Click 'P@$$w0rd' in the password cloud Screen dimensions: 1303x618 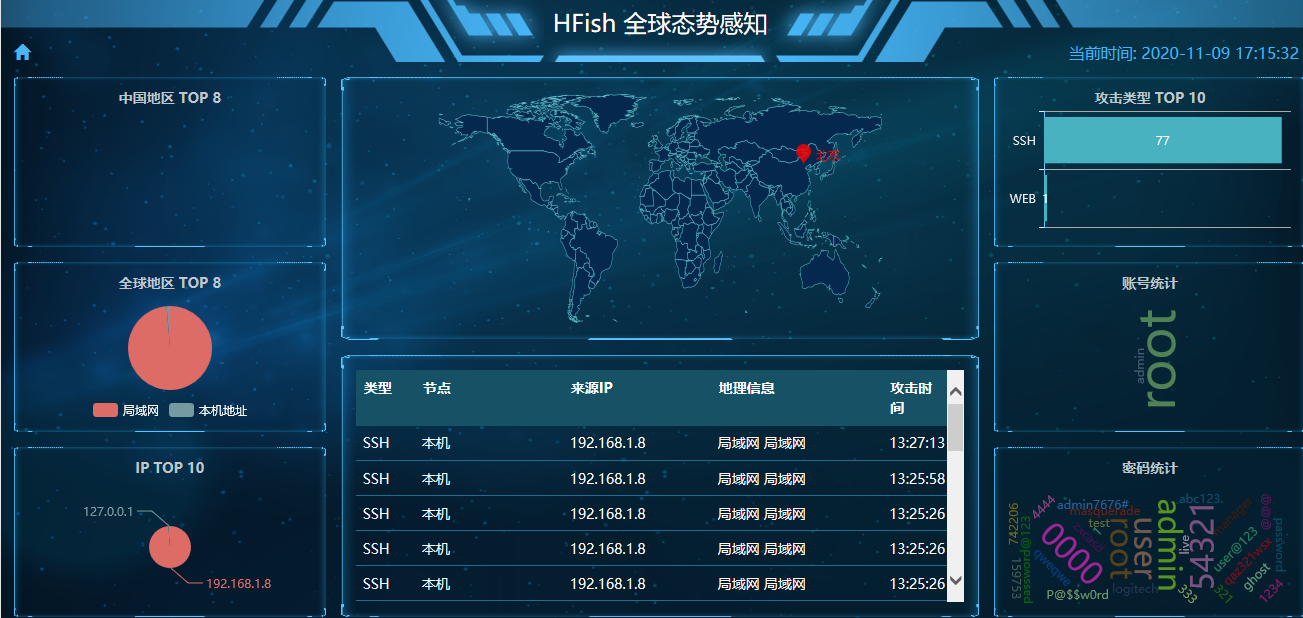[x=1077, y=595]
